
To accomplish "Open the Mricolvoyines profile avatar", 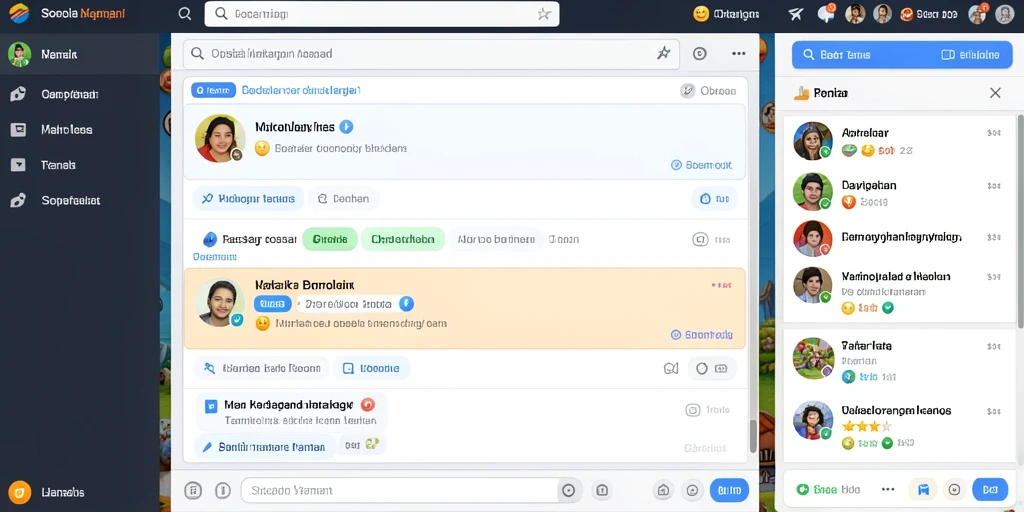I will coord(220,138).
